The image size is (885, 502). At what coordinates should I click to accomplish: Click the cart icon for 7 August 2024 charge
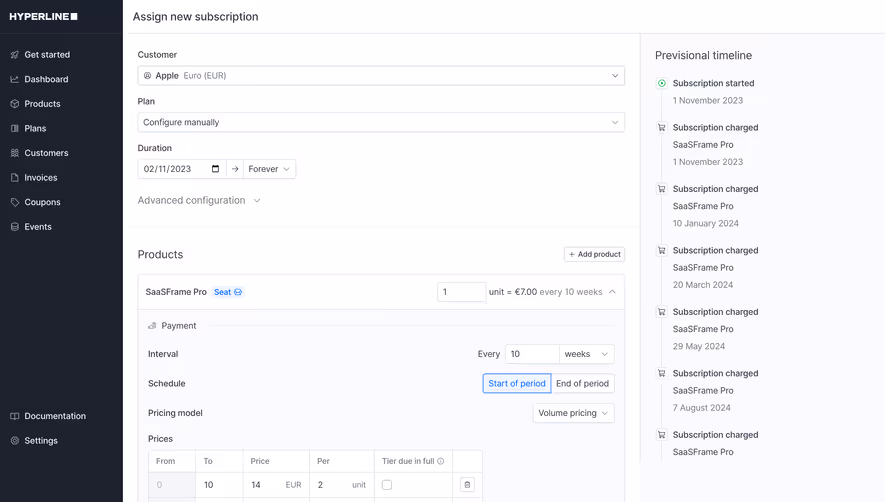coord(661,374)
